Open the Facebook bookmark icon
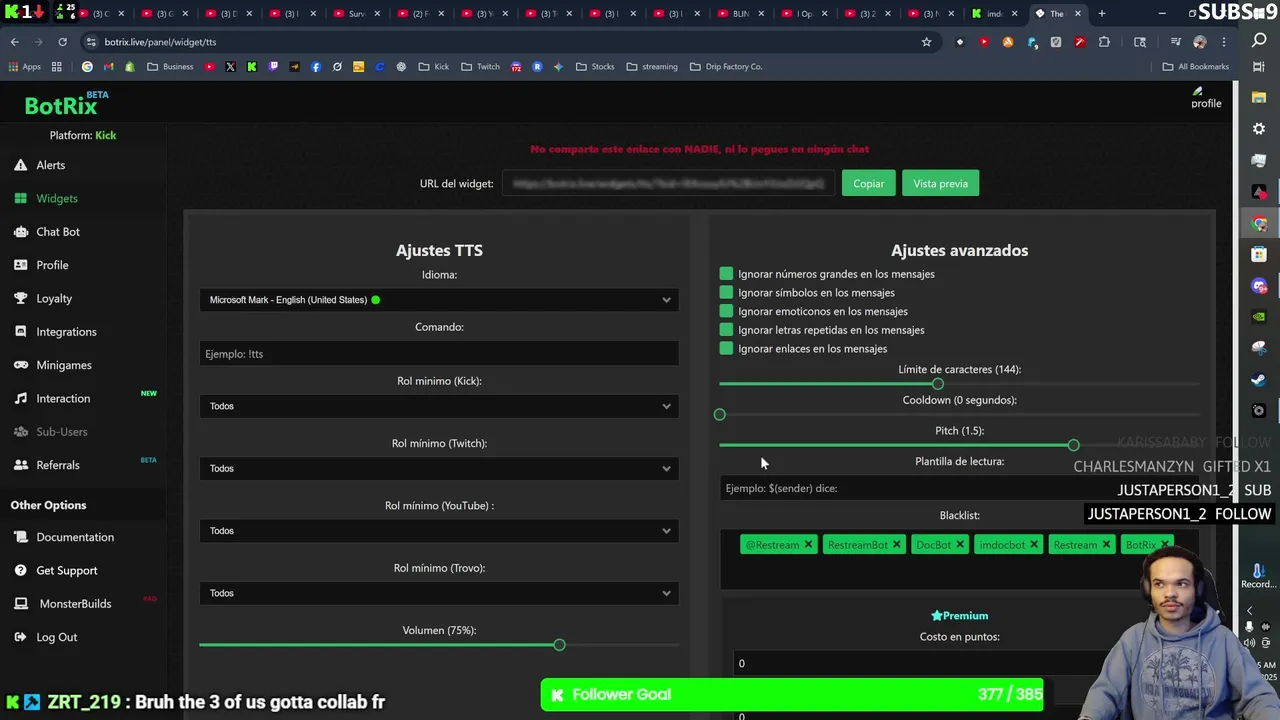The height and width of the screenshot is (720, 1280). point(316,67)
